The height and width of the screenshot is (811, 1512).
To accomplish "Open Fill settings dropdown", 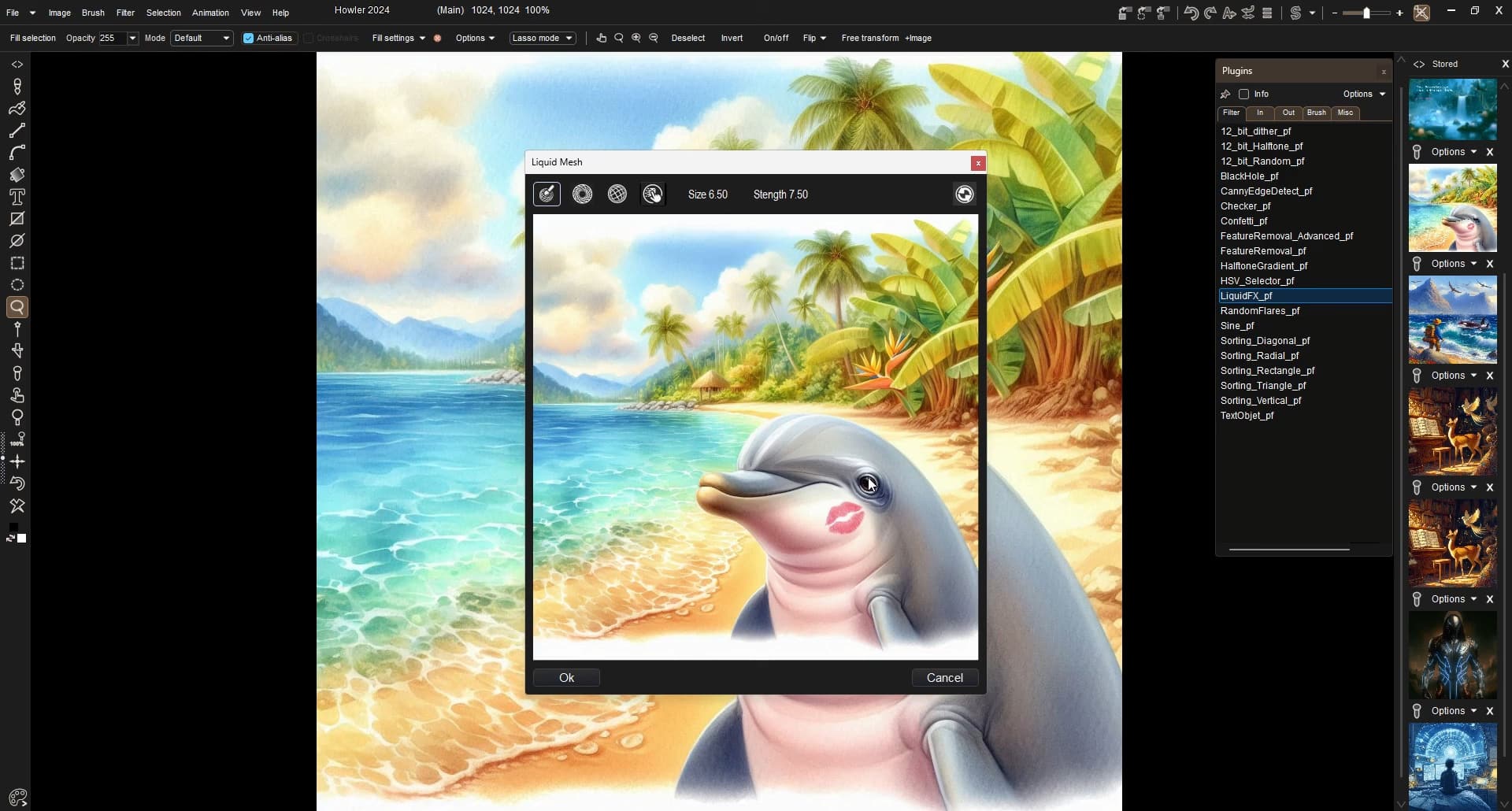I will (x=398, y=38).
